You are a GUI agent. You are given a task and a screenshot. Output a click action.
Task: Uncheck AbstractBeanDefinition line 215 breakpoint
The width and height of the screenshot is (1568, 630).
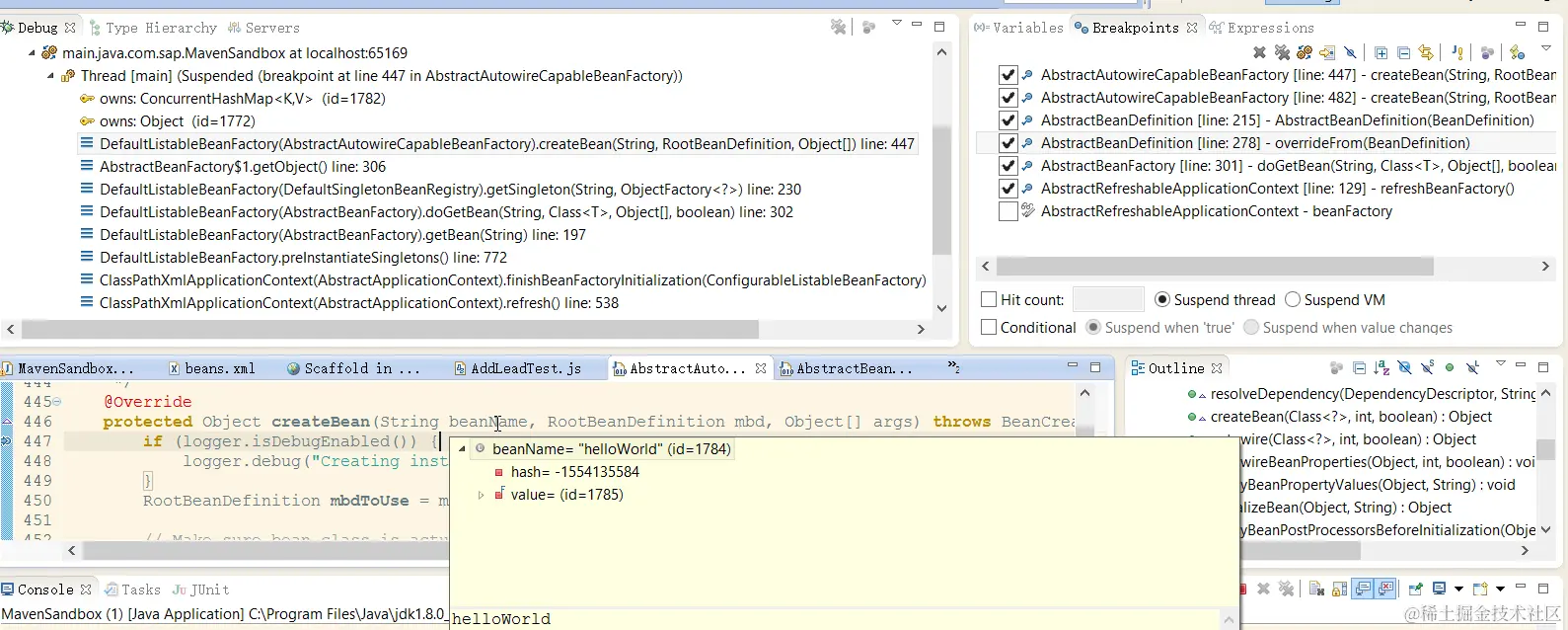(x=1008, y=120)
